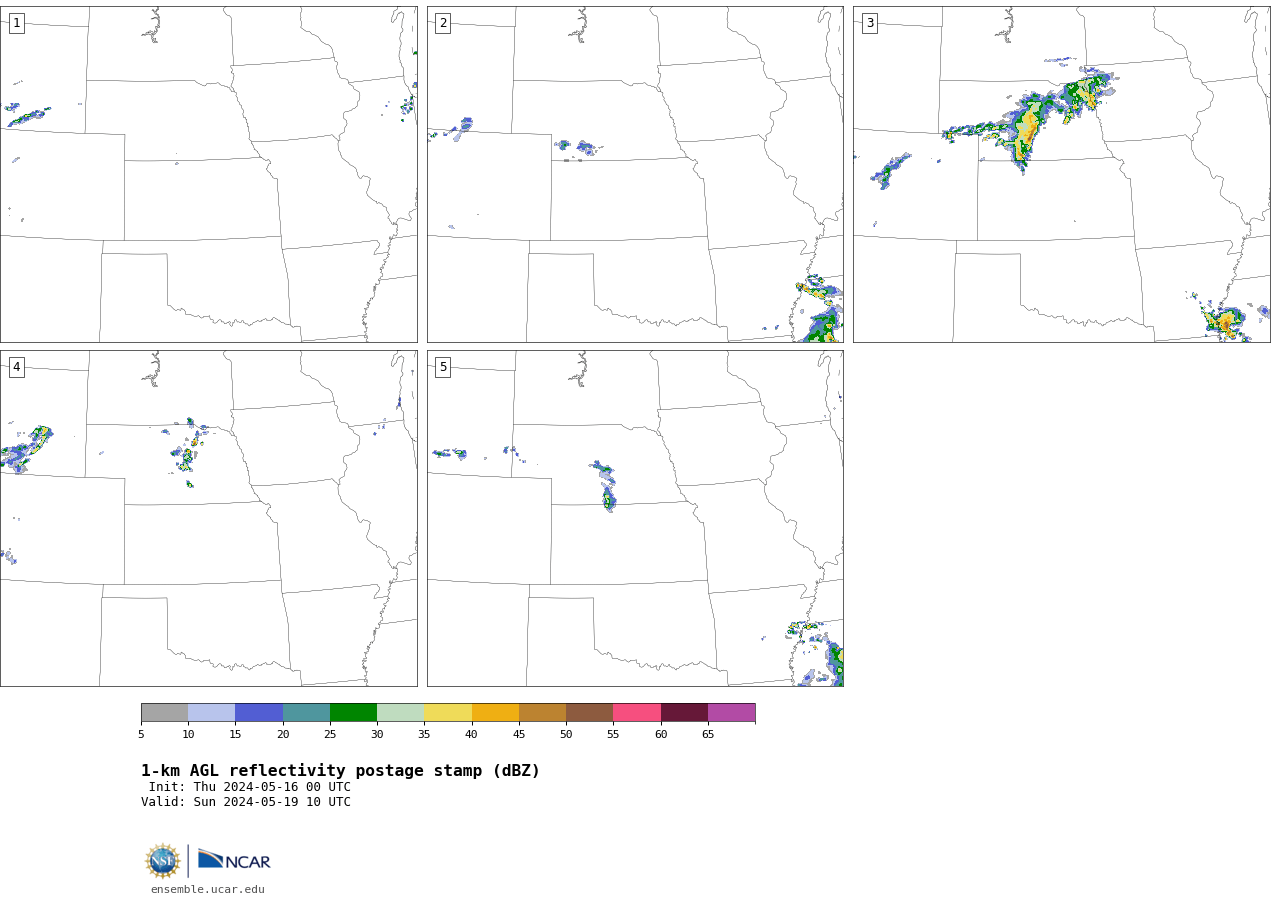Click the colorbar tick label 35
Image resolution: width=1280 pixels, height=901 pixels.
[424, 735]
